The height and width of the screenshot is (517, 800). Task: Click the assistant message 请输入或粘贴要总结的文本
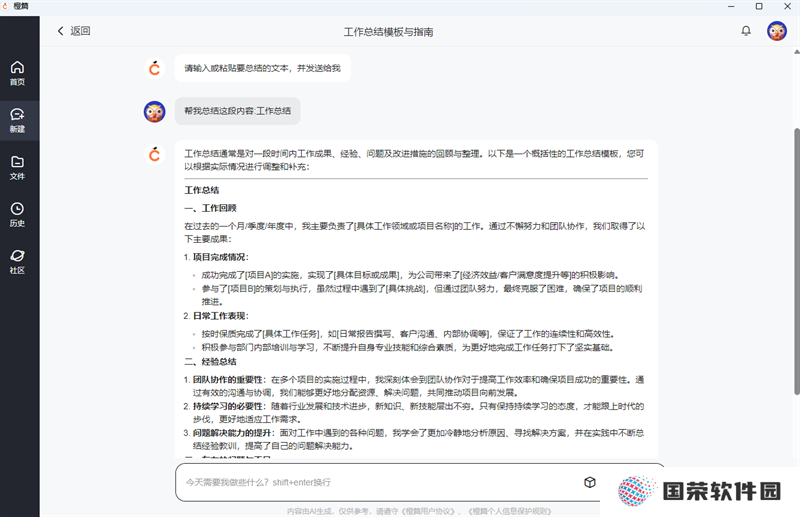[x=262, y=68]
